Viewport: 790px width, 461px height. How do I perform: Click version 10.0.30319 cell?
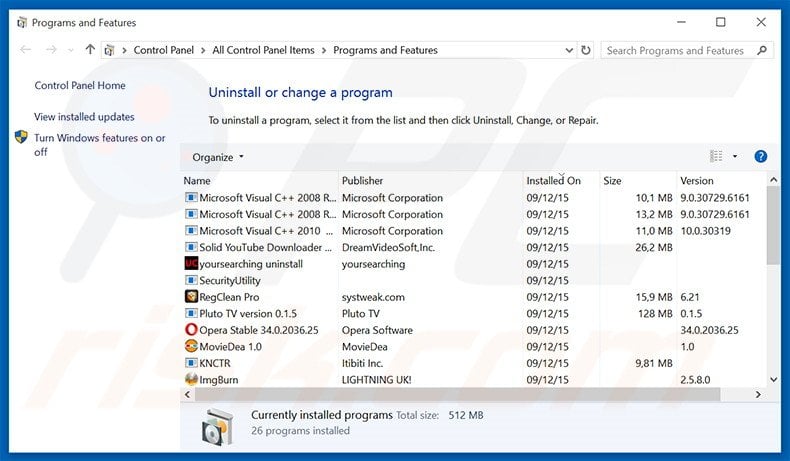[x=705, y=231]
